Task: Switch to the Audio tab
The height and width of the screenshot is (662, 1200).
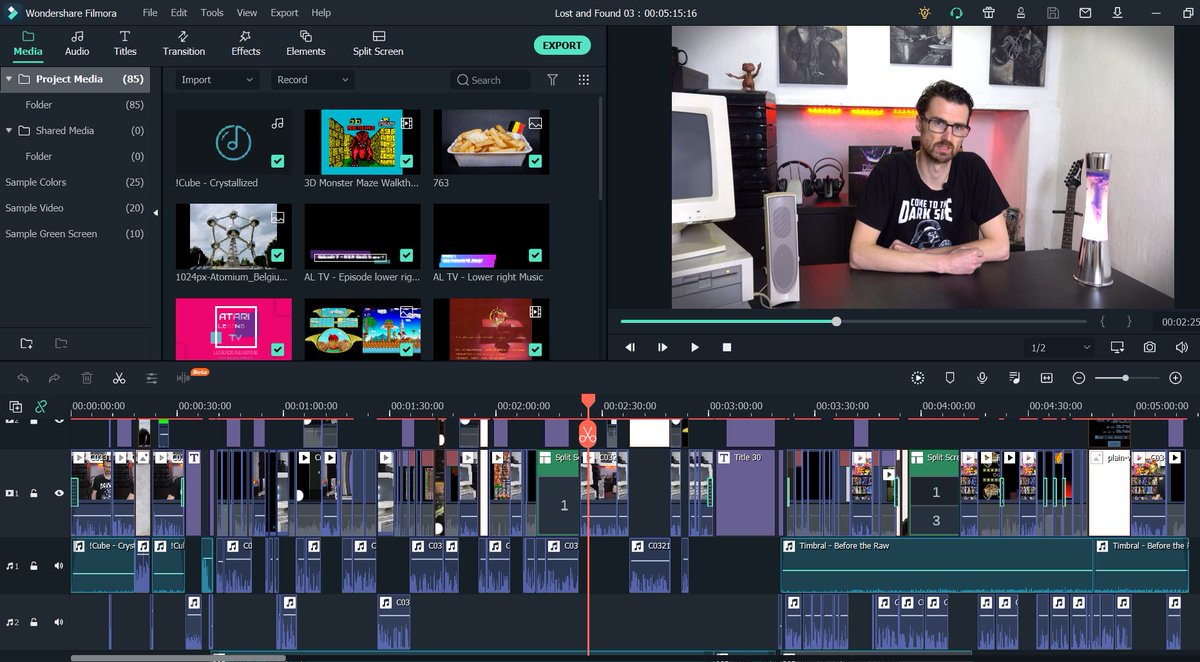Action: point(77,44)
